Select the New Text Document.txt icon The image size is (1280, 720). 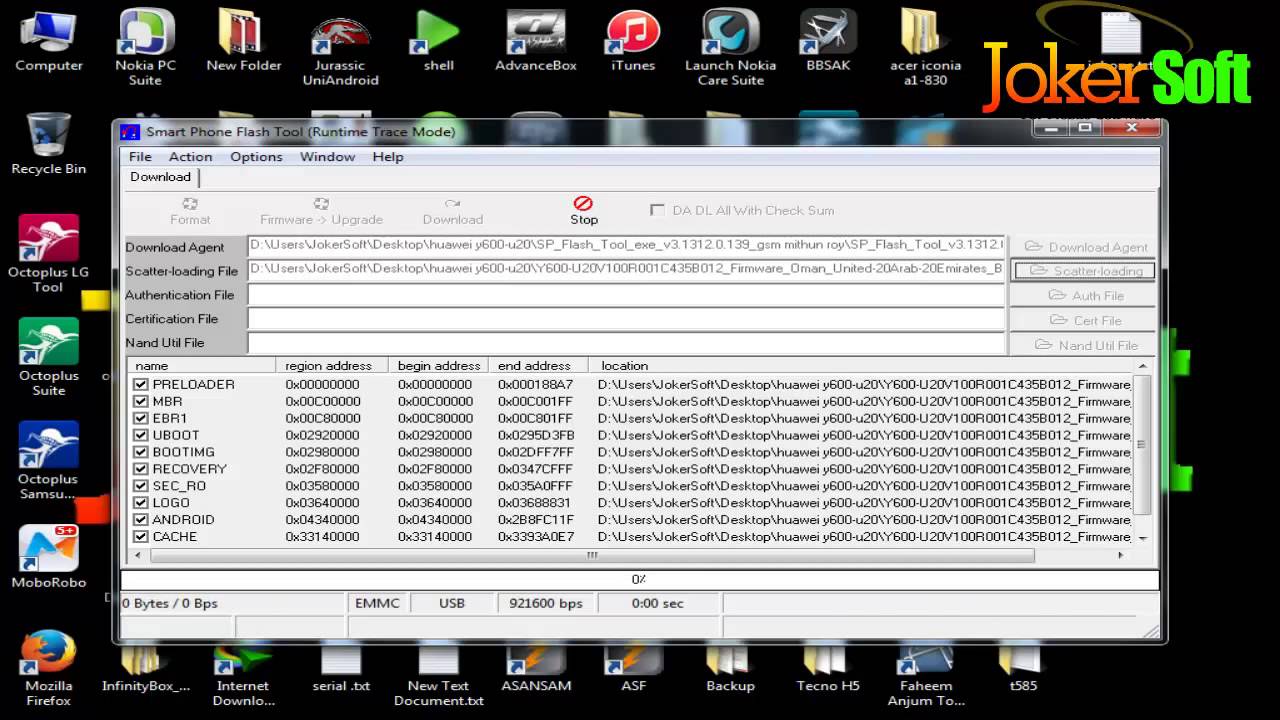[438, 676]
